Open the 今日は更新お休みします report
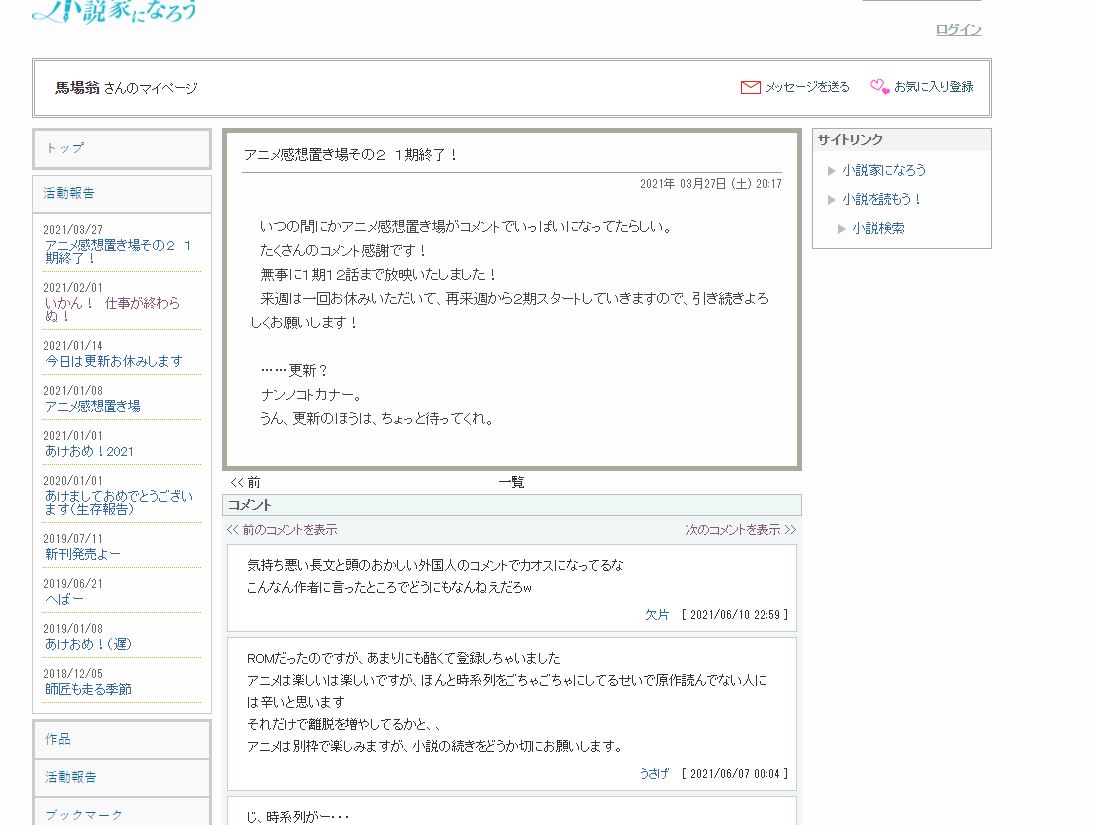The height and width of the screenshot is (825, 1094). coord(113,361)
